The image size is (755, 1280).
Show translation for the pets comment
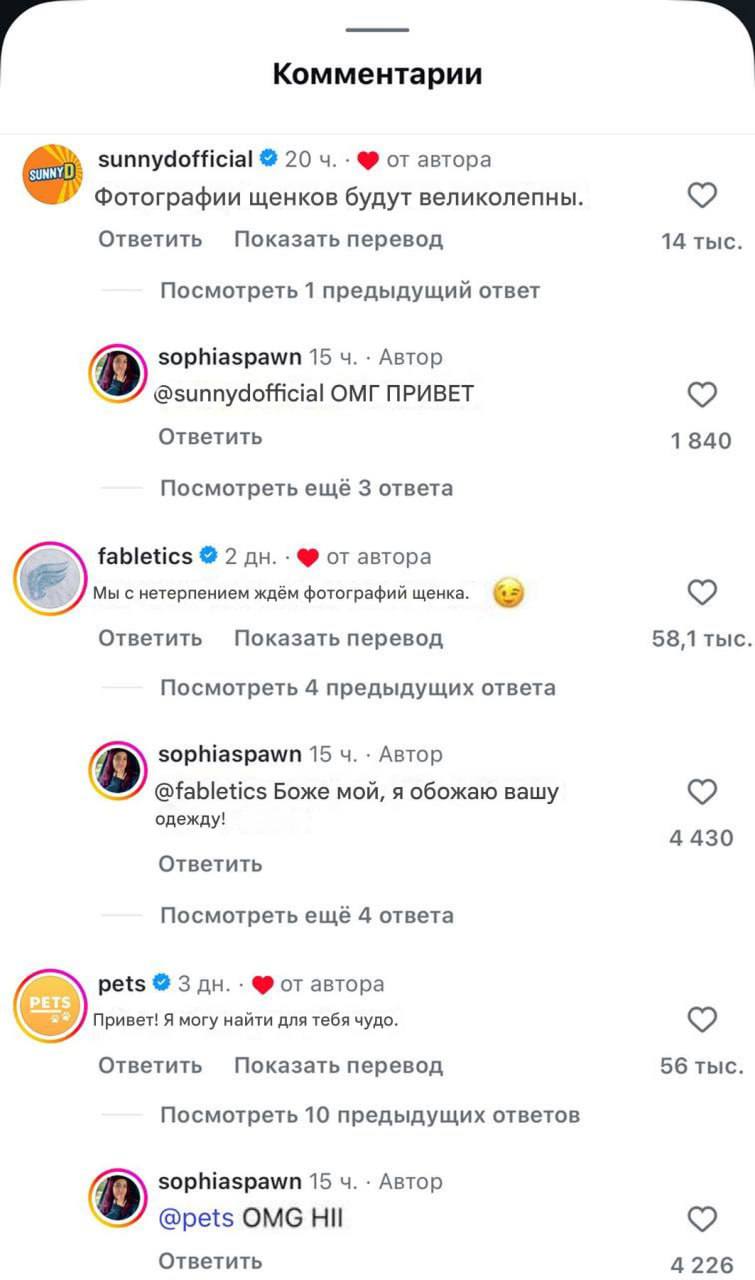click(x=338, y=1066)
